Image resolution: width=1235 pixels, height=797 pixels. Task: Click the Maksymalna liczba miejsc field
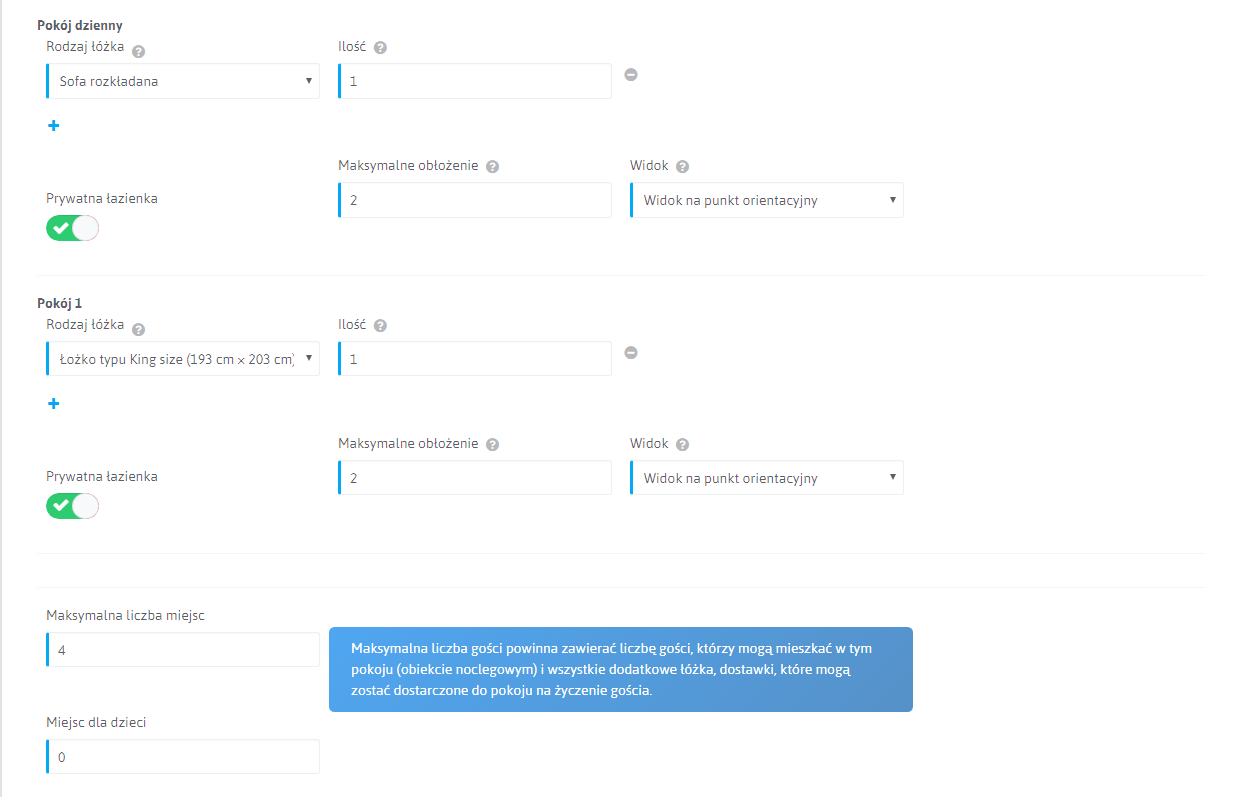[x=183, y=650]
